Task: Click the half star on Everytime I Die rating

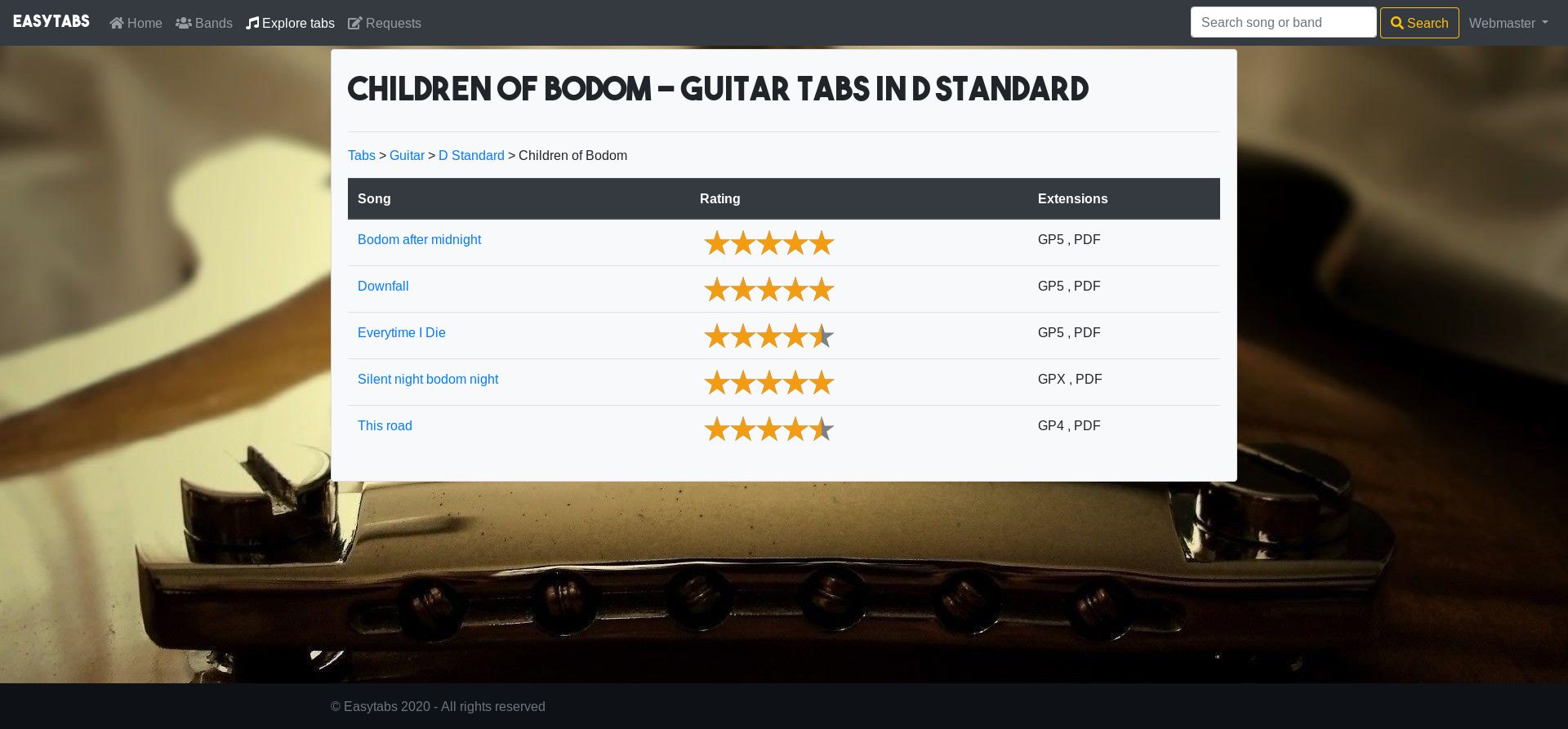Action: point(821,336)
